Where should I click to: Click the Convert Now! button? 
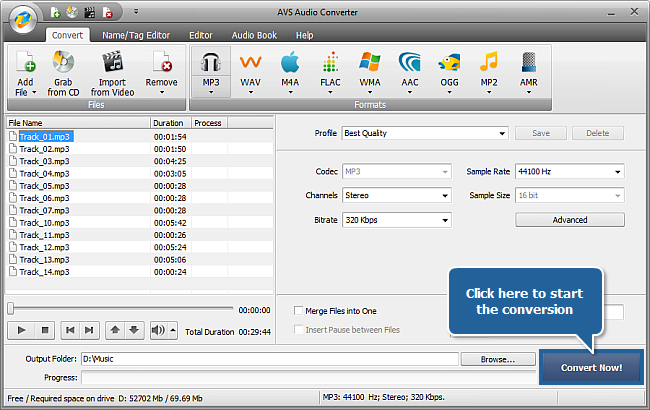click(x=591, y=367)
